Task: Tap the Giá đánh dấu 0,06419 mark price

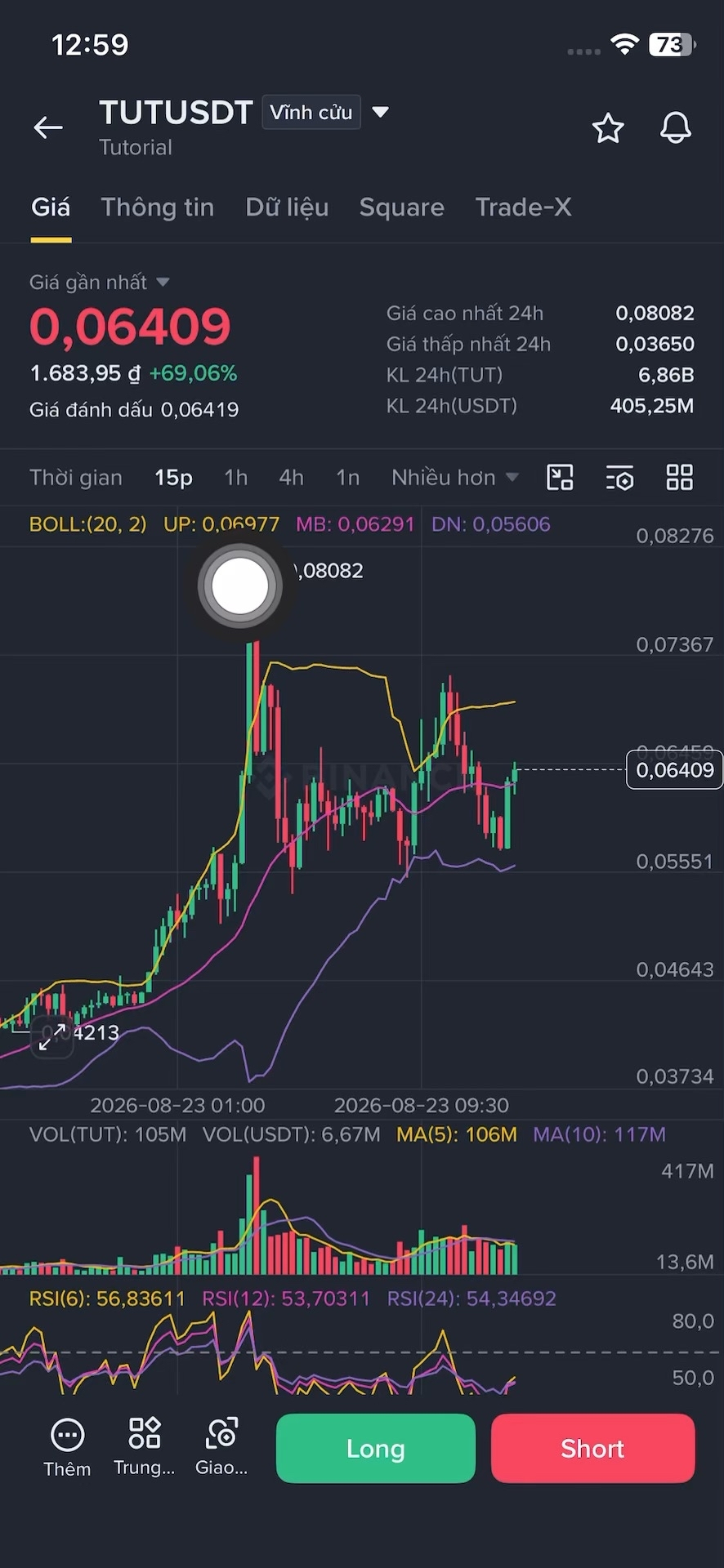Action: point(134,409)
